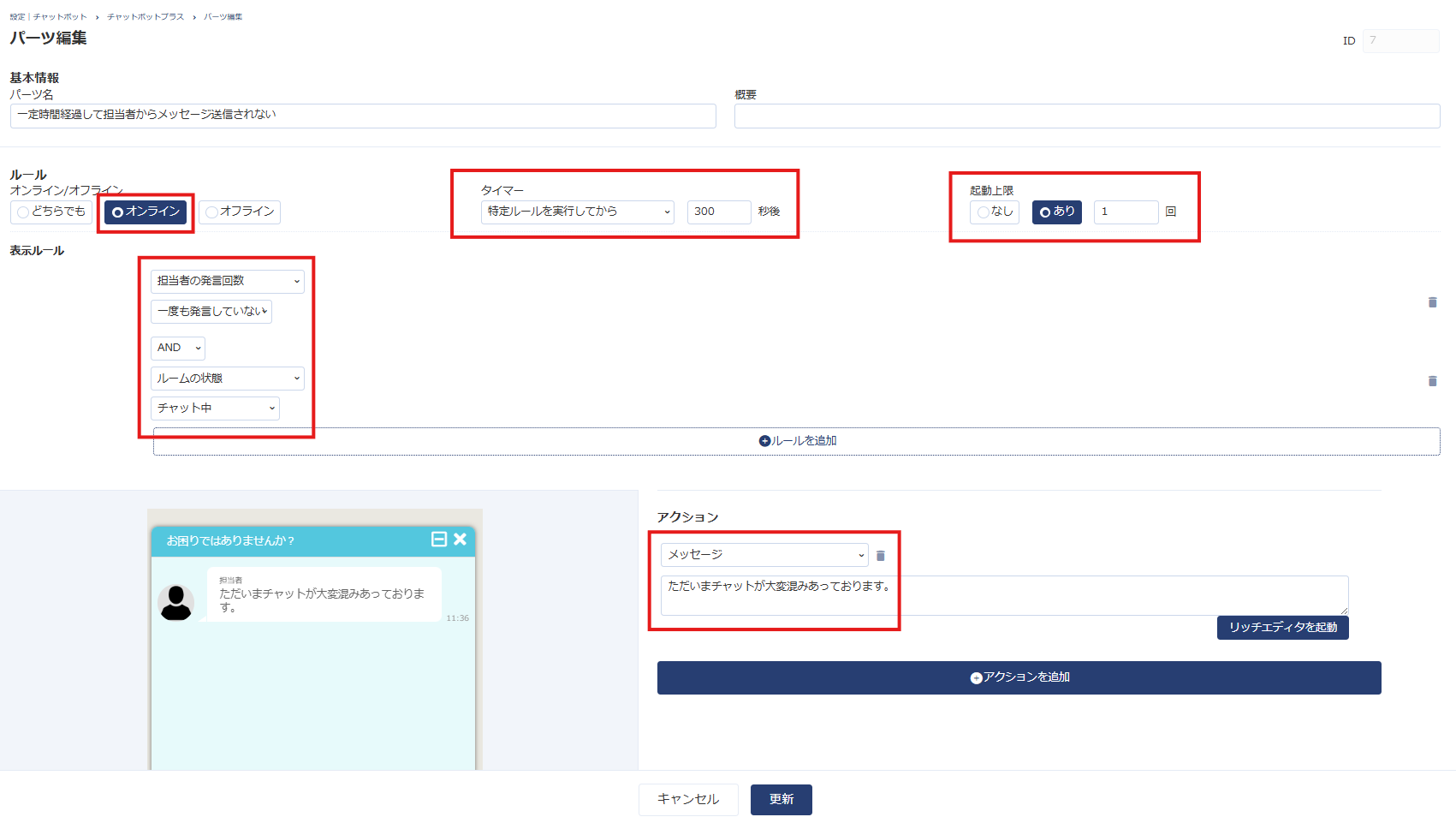Expand the 担当者の発言回数 dropdown
This screenshot has height=823, width=1456.
(x=227, y=281)
